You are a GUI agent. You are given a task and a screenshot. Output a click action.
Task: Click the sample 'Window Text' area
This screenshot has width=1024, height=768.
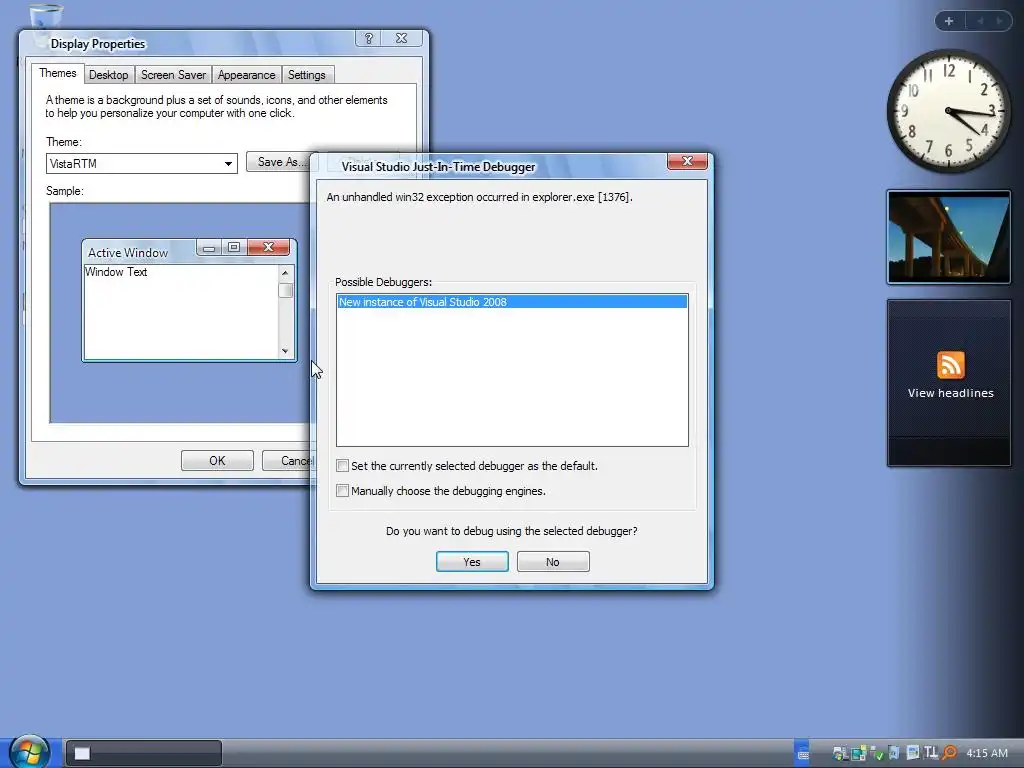[x=181, y=312]
